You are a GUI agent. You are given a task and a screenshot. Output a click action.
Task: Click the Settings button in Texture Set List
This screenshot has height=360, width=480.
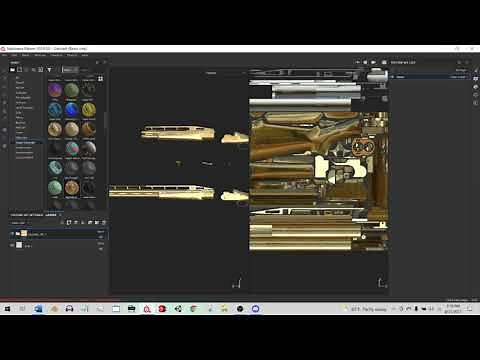[461, 70]
